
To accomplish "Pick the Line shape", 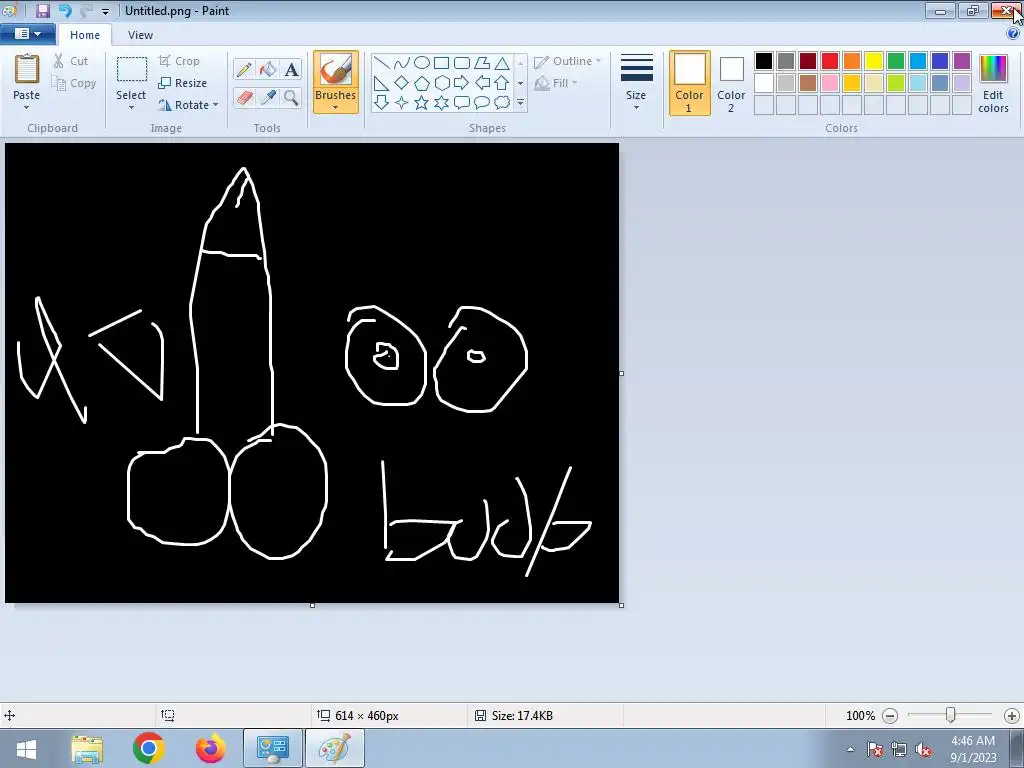I will pyautogui.click(x=382, y=63).
